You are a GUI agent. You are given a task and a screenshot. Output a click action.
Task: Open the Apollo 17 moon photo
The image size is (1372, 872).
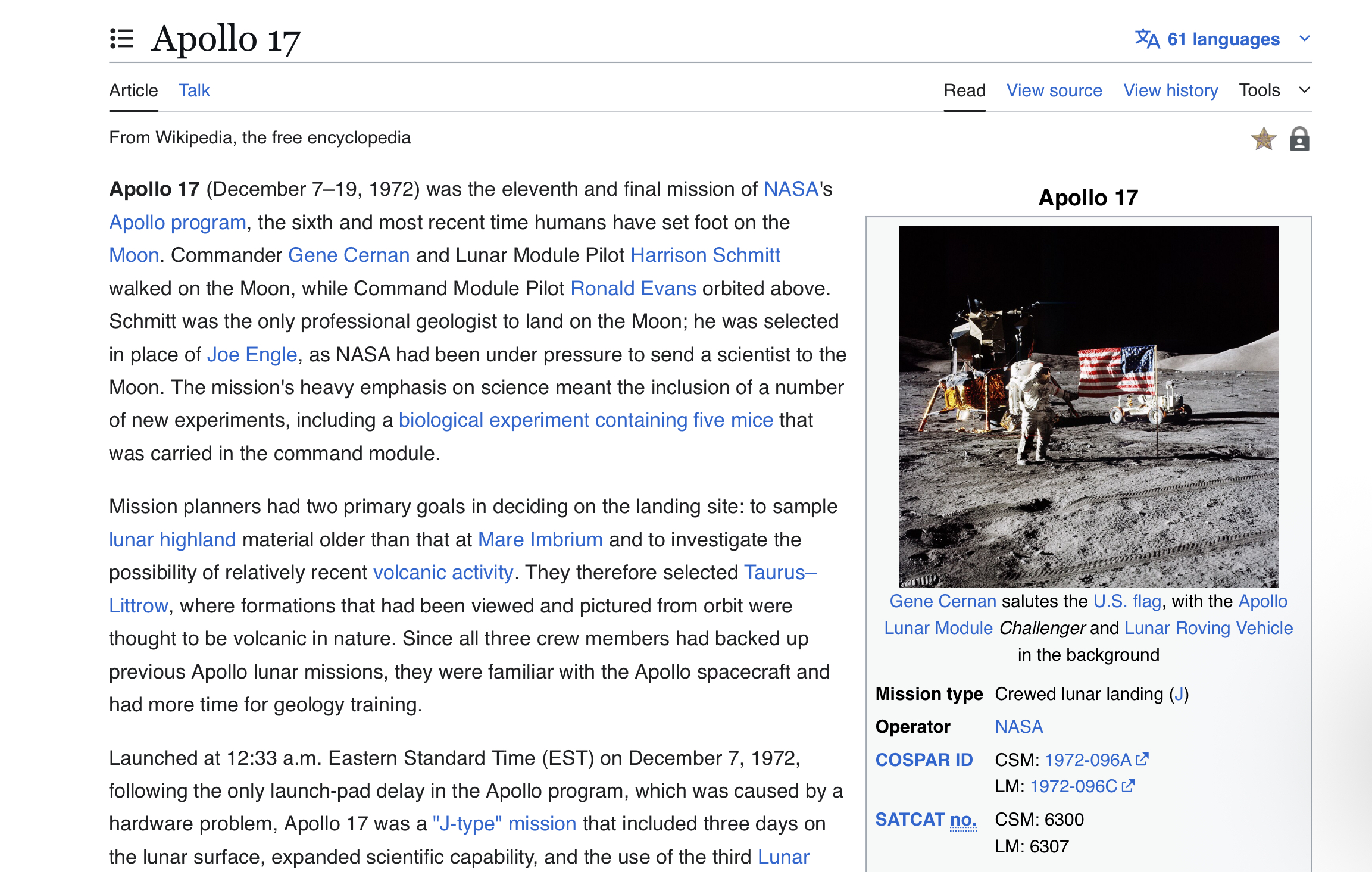[1088, 407]
